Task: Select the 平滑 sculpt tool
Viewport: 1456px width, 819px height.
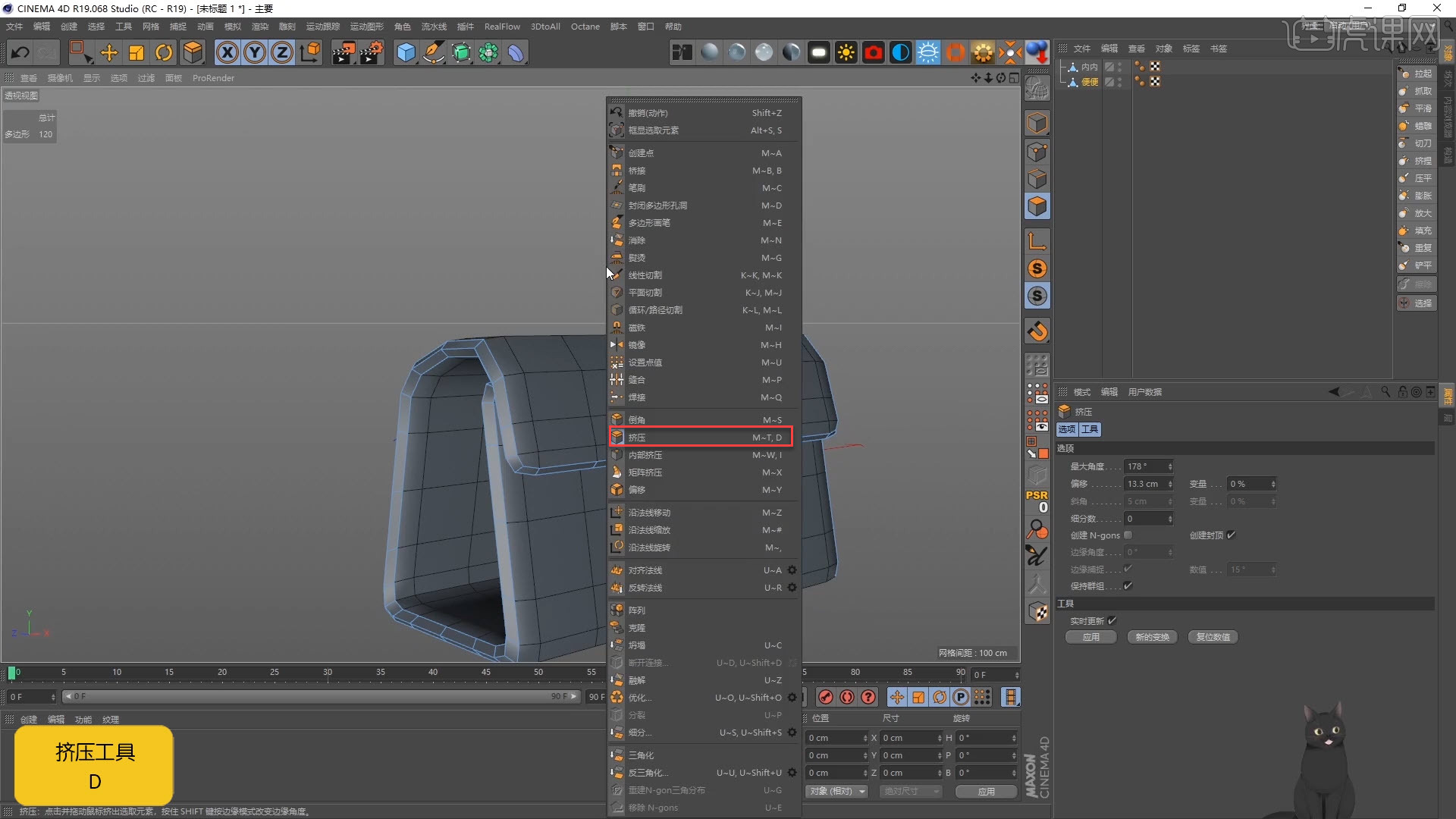Action: click(1418, 108)
